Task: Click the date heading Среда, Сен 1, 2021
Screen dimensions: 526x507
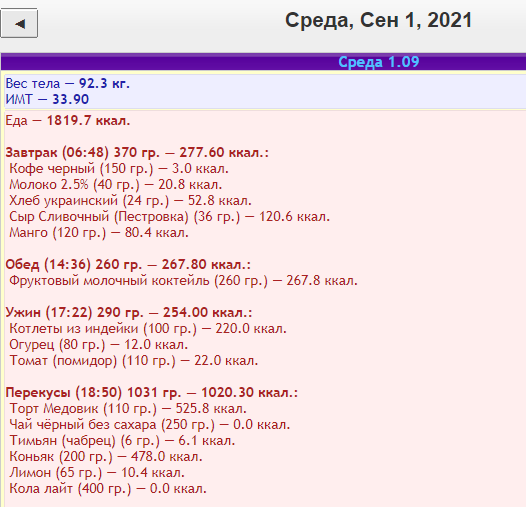Action: coord(378,20)
